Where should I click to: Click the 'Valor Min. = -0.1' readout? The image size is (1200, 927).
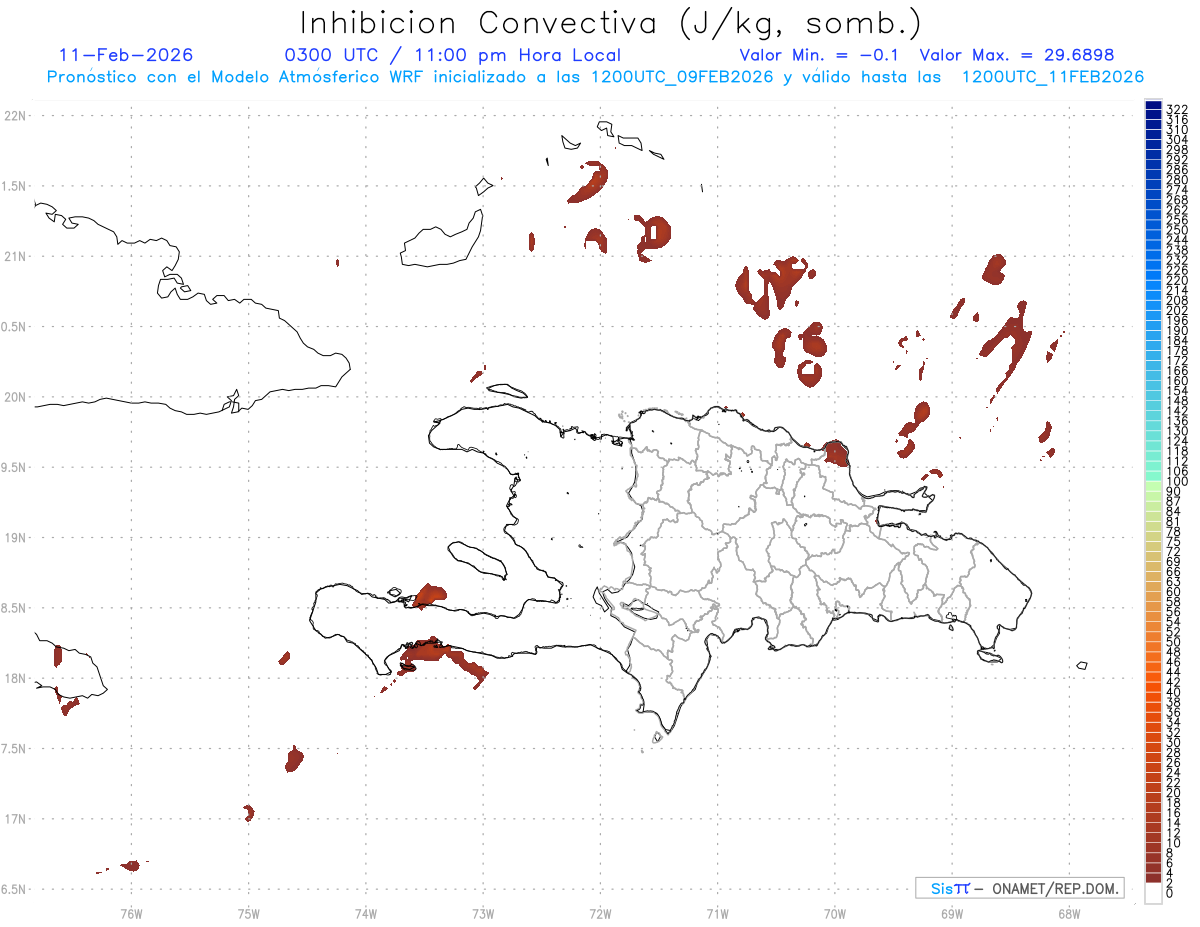pyautogui.click(x=820, y=55)
